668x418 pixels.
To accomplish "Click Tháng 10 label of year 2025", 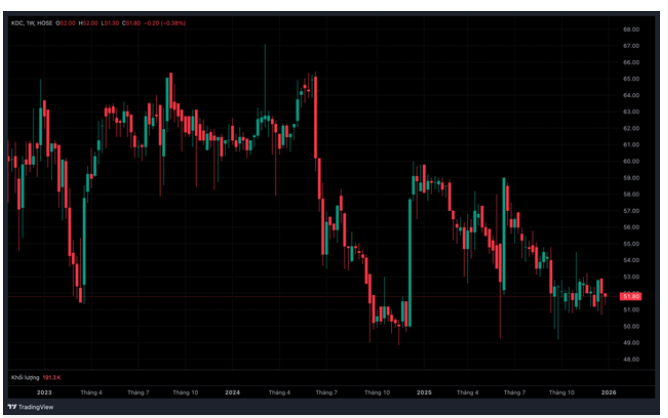I will 561,392.
